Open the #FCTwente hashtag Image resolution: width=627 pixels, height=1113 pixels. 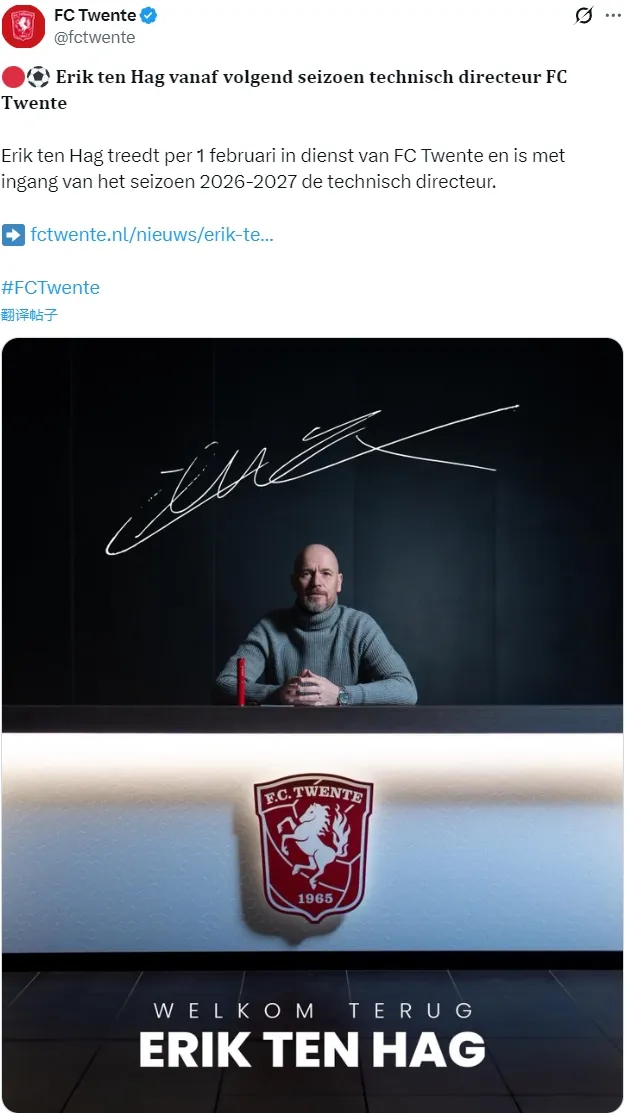click(x=50, y=287)
